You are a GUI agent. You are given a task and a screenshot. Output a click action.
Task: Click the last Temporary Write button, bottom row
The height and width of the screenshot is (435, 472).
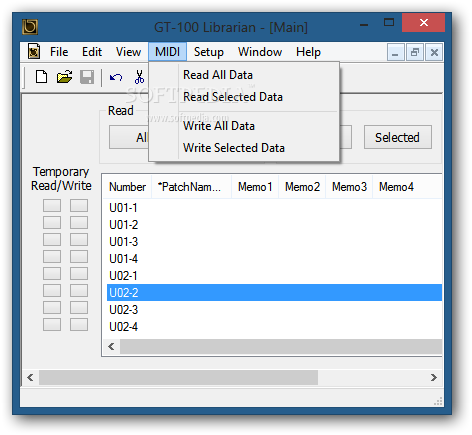(79, 325)
